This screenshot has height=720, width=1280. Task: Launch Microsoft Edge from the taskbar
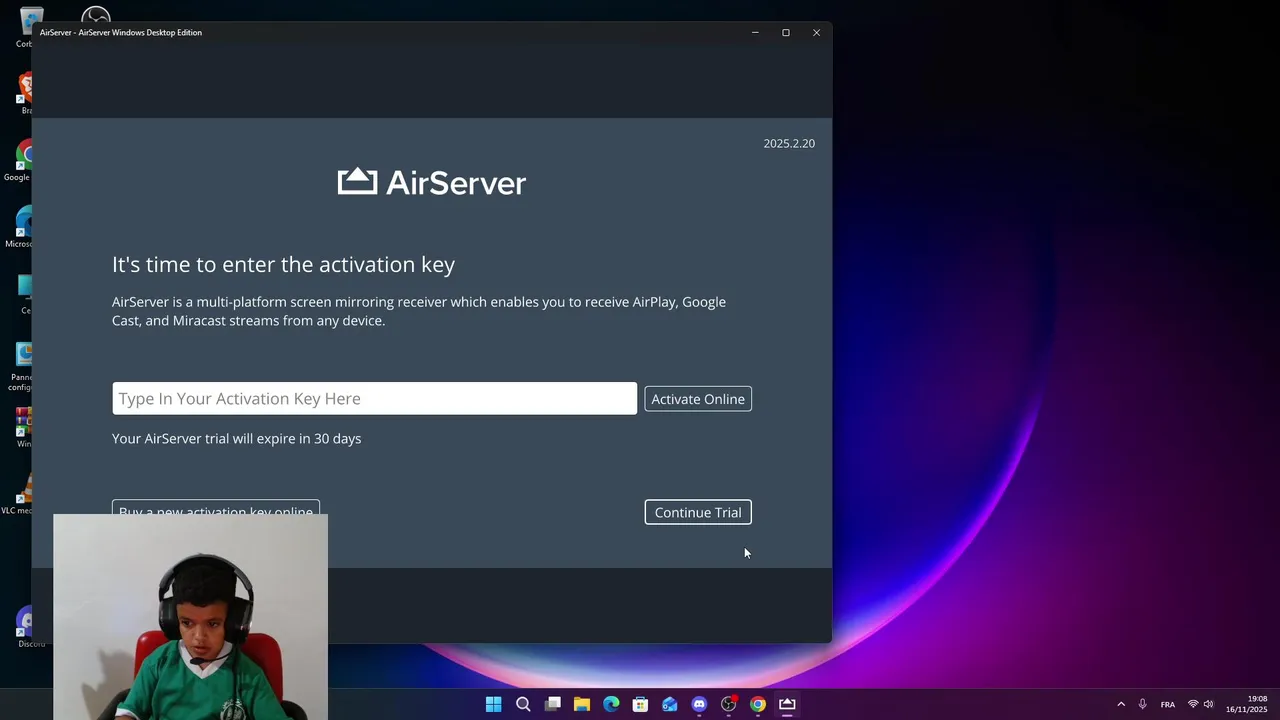pos(611,704)
